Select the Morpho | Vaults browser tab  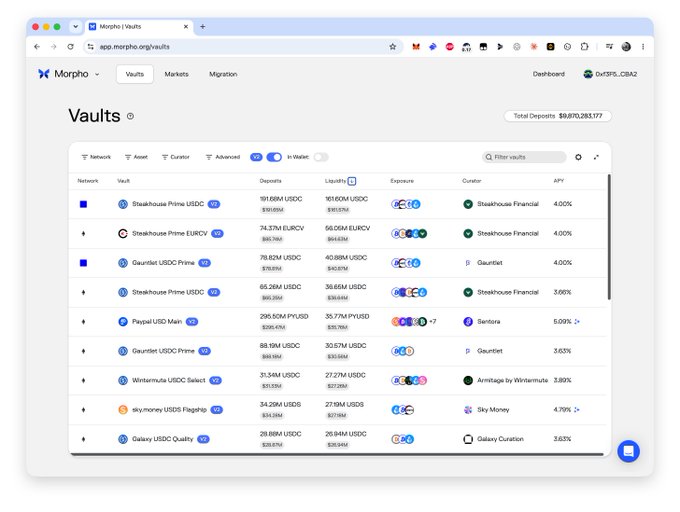tap(139, 26)
